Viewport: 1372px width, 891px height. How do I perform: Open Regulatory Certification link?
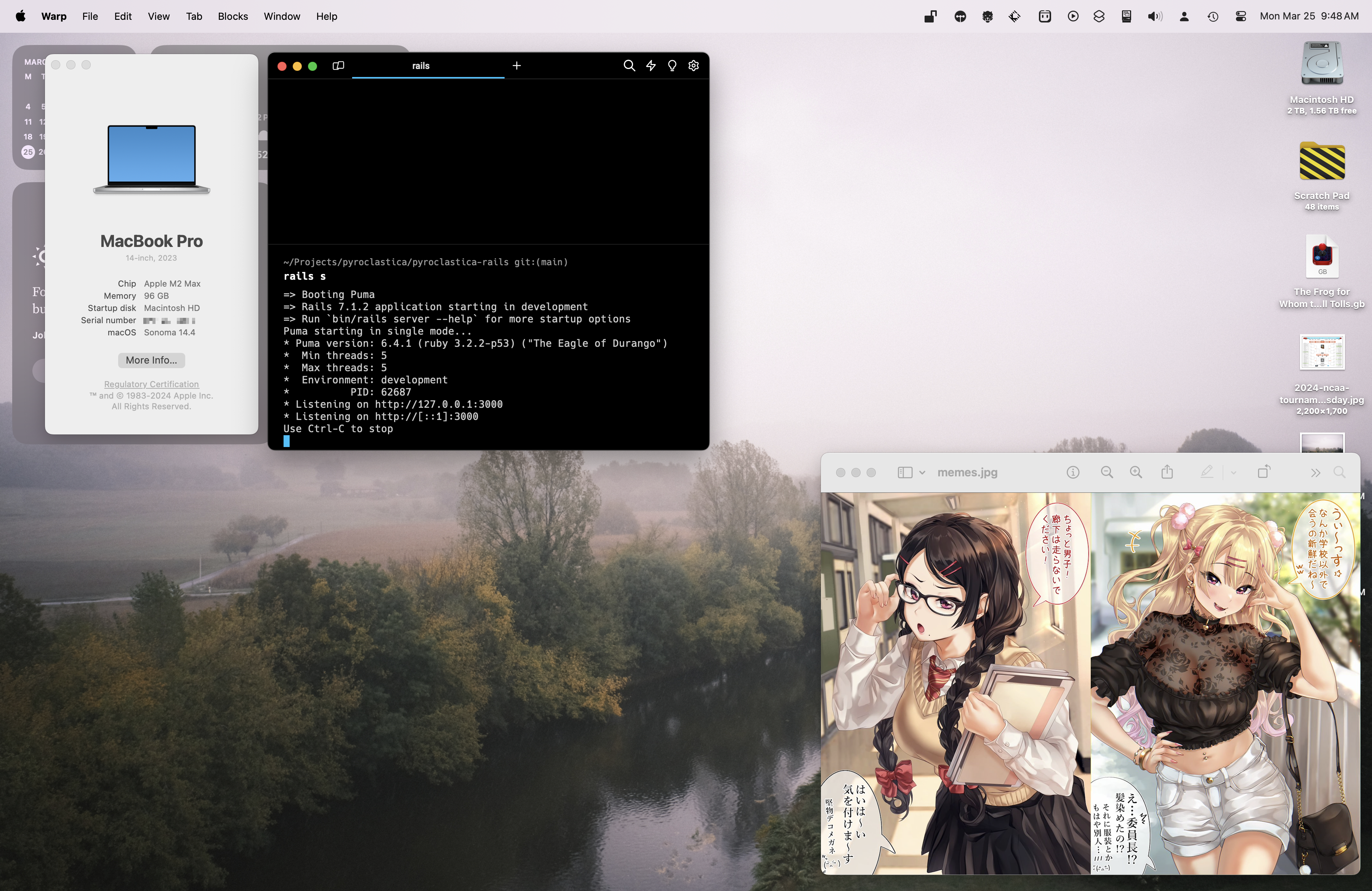[151, 385]
